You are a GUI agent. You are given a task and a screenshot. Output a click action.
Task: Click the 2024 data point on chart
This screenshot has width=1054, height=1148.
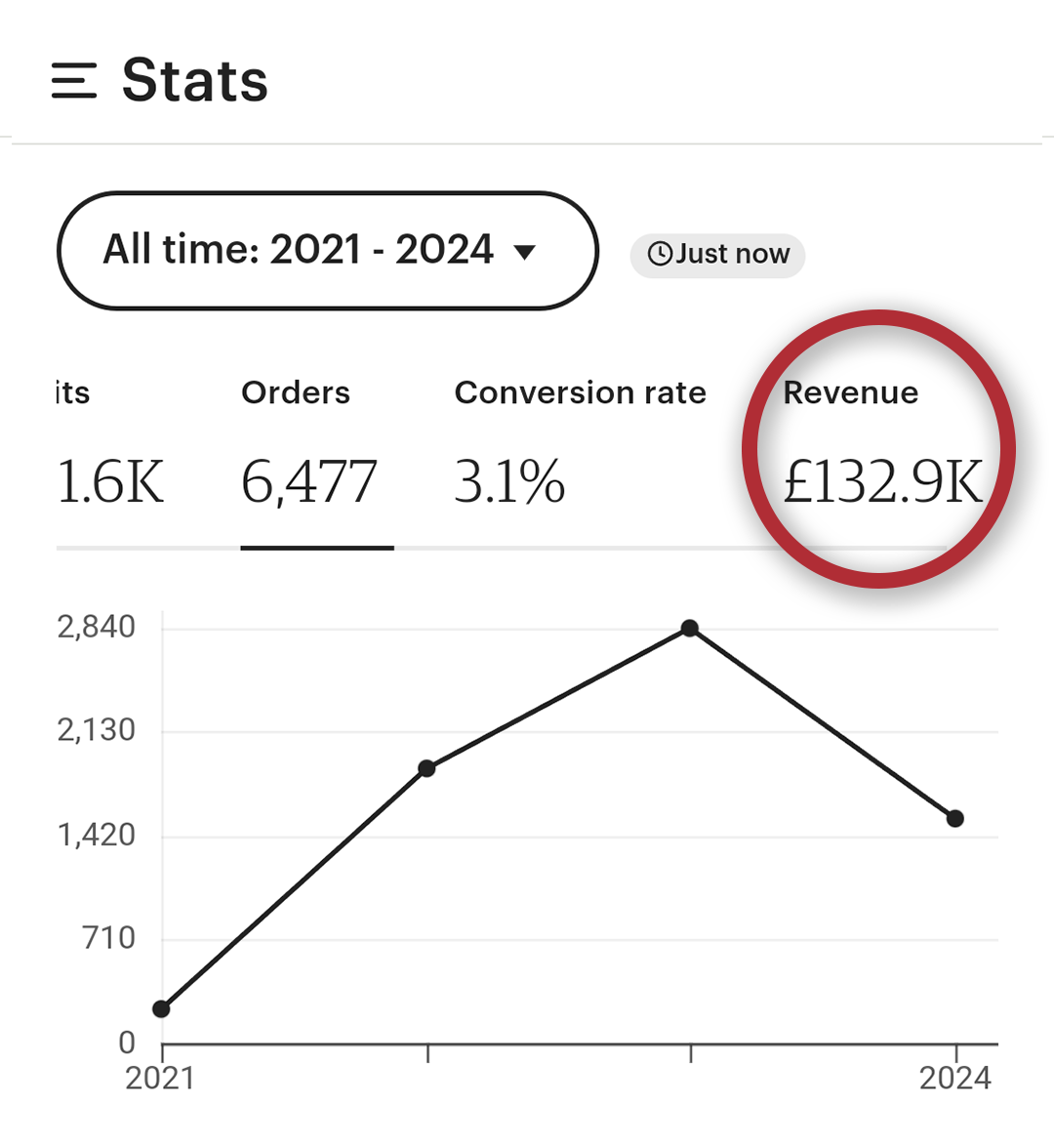point(955,818)
